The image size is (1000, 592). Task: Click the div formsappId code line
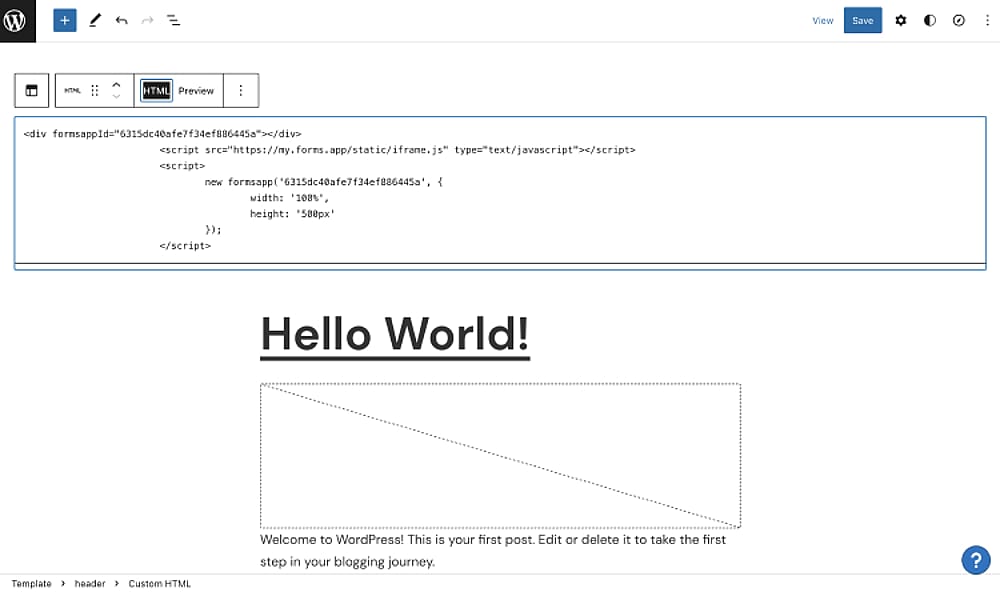[162, 133]
